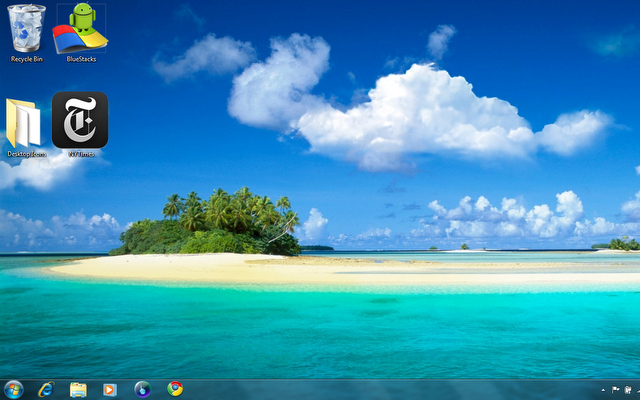This screenshot has width=640, height=400.
Task: Open Windows Explorer from the taskbar
Action: coord(78,389)
